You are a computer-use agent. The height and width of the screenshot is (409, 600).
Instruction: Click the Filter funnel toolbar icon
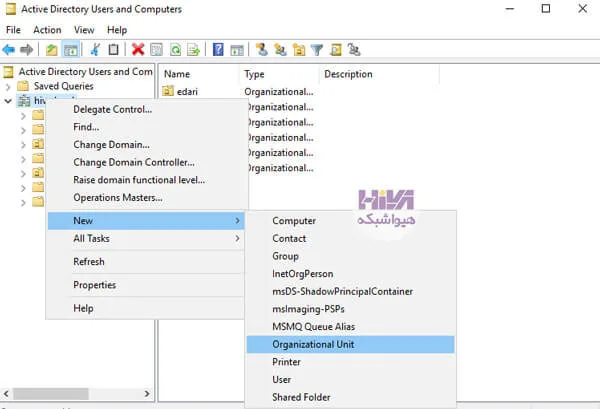point(317,50)
